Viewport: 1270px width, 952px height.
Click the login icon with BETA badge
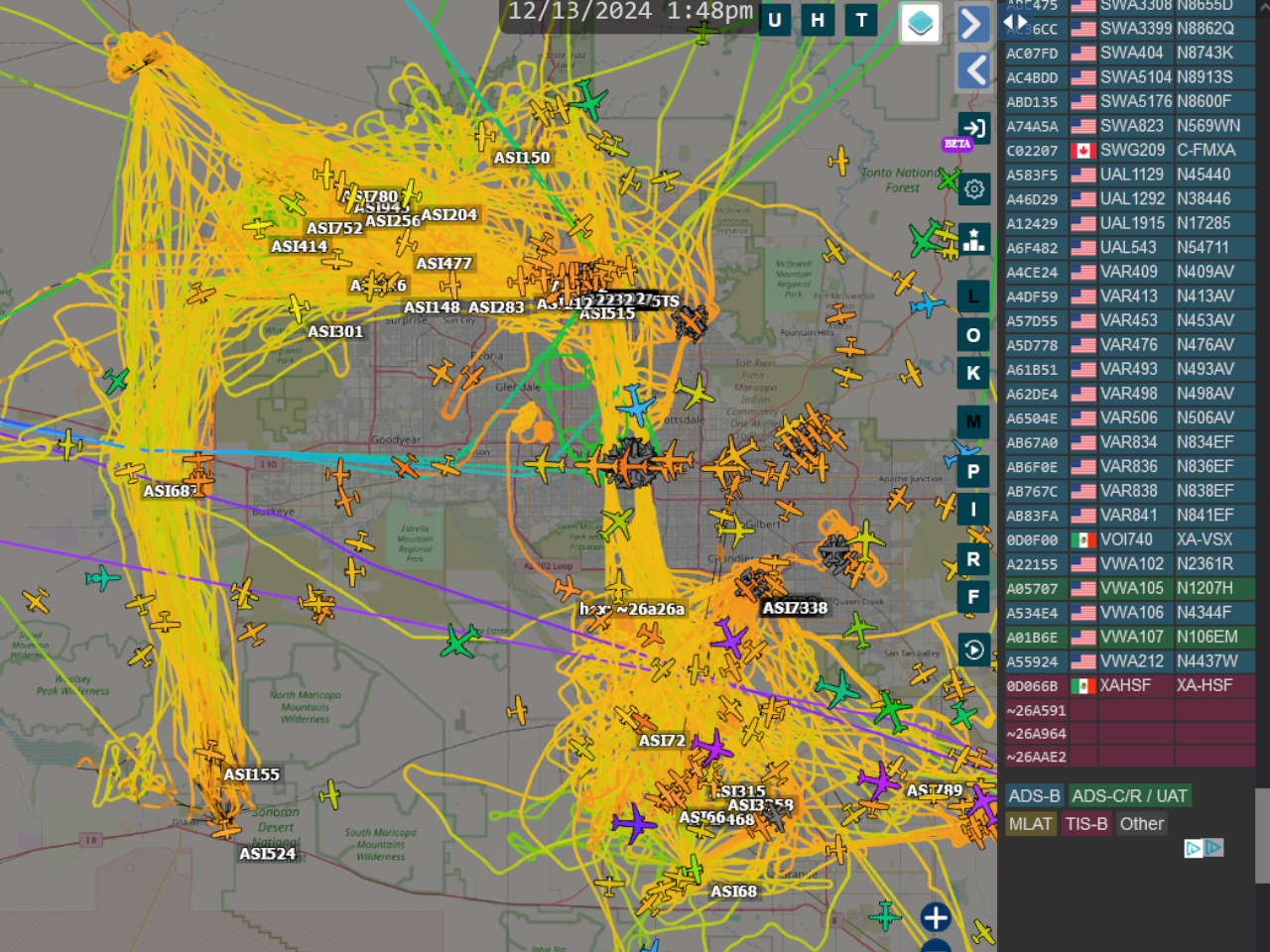[x=973, y=128]
